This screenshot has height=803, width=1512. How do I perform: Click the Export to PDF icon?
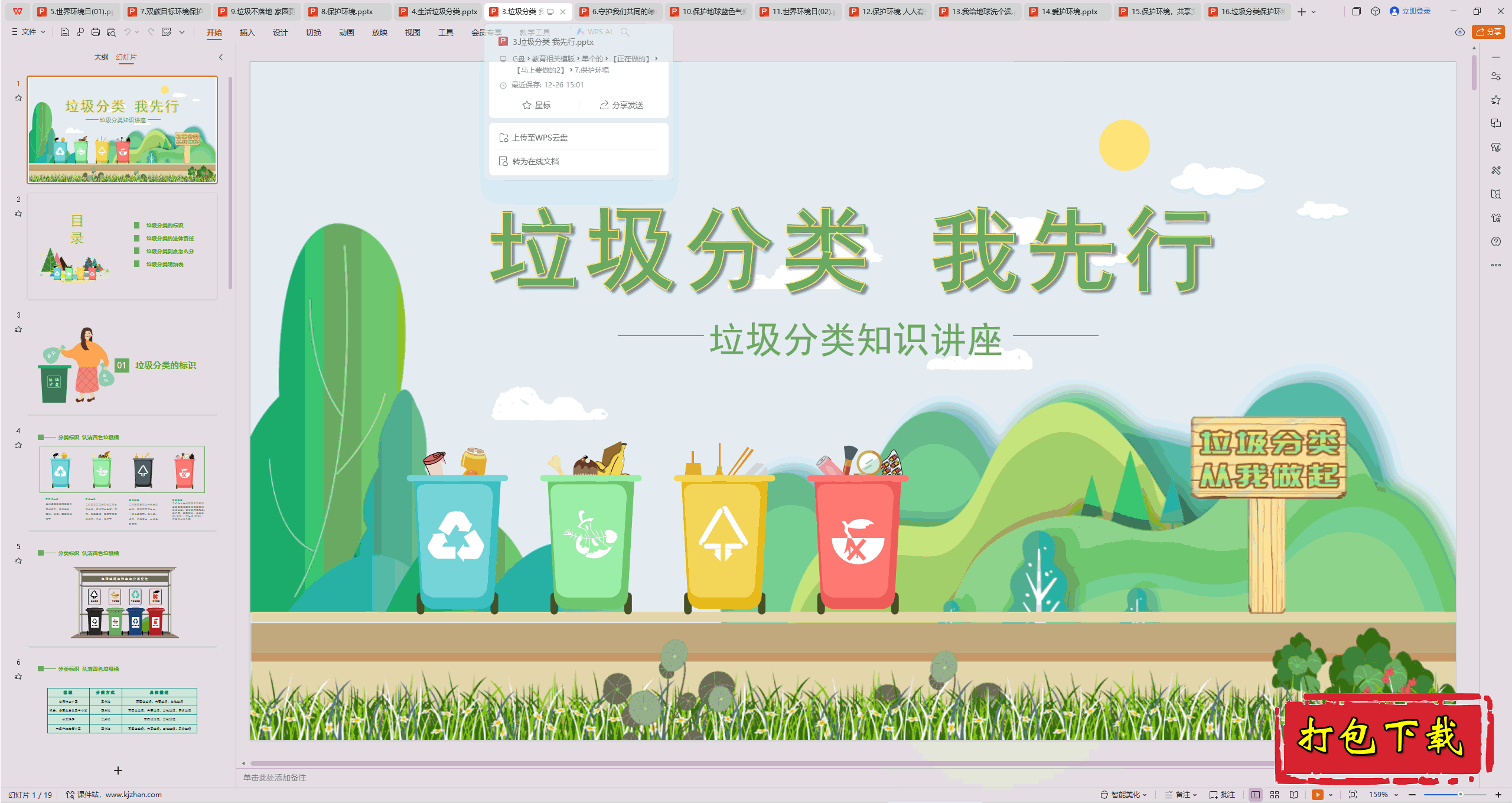pos(80,32)
